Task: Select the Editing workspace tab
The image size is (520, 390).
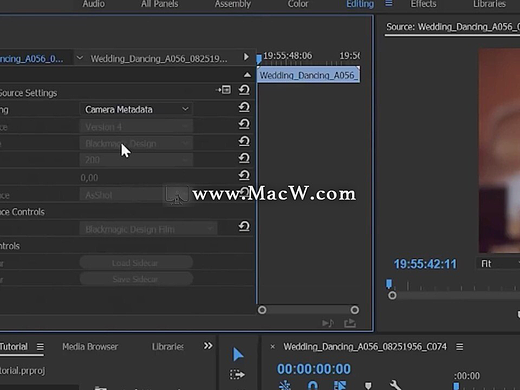Action: 360,4
